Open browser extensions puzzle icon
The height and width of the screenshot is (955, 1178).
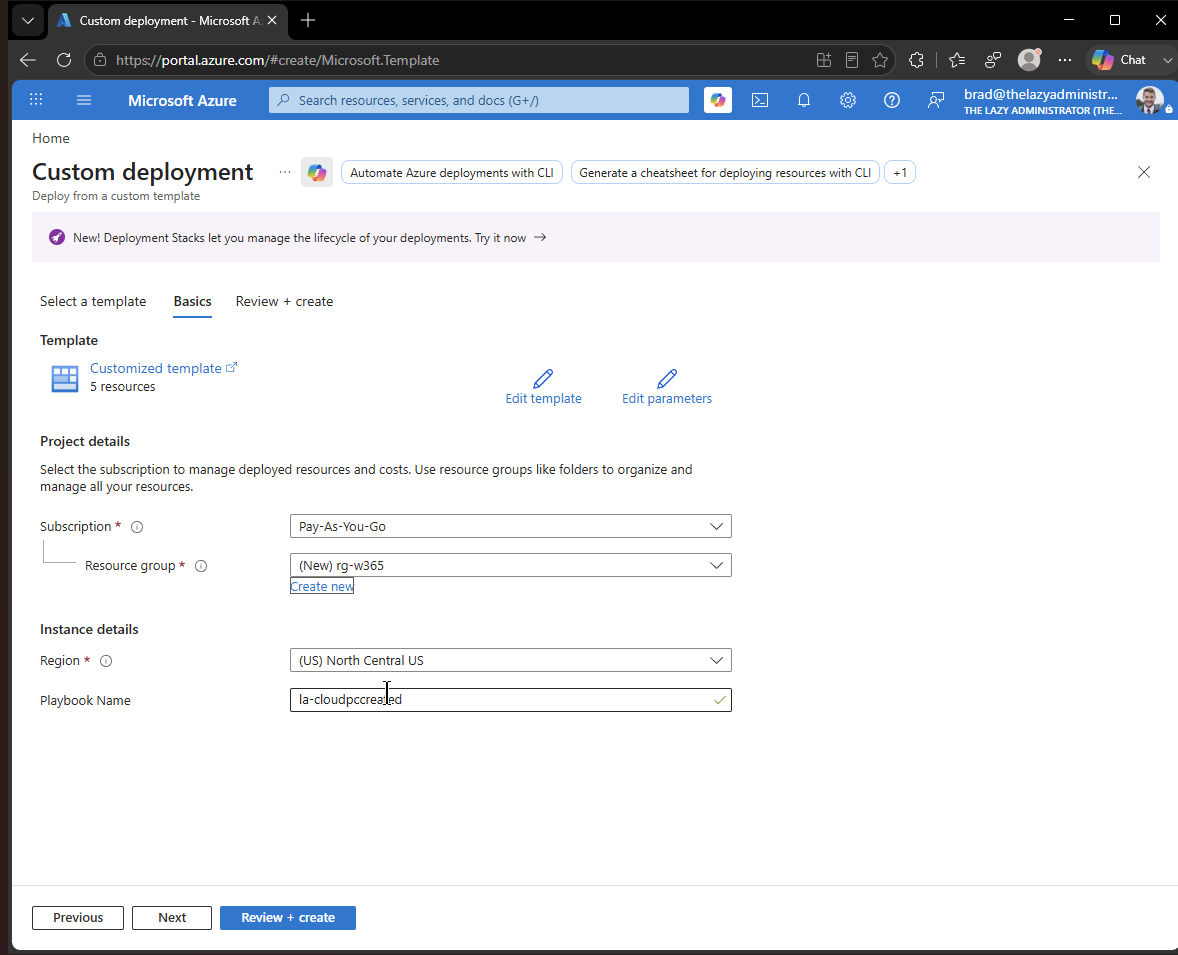(916, 60)
